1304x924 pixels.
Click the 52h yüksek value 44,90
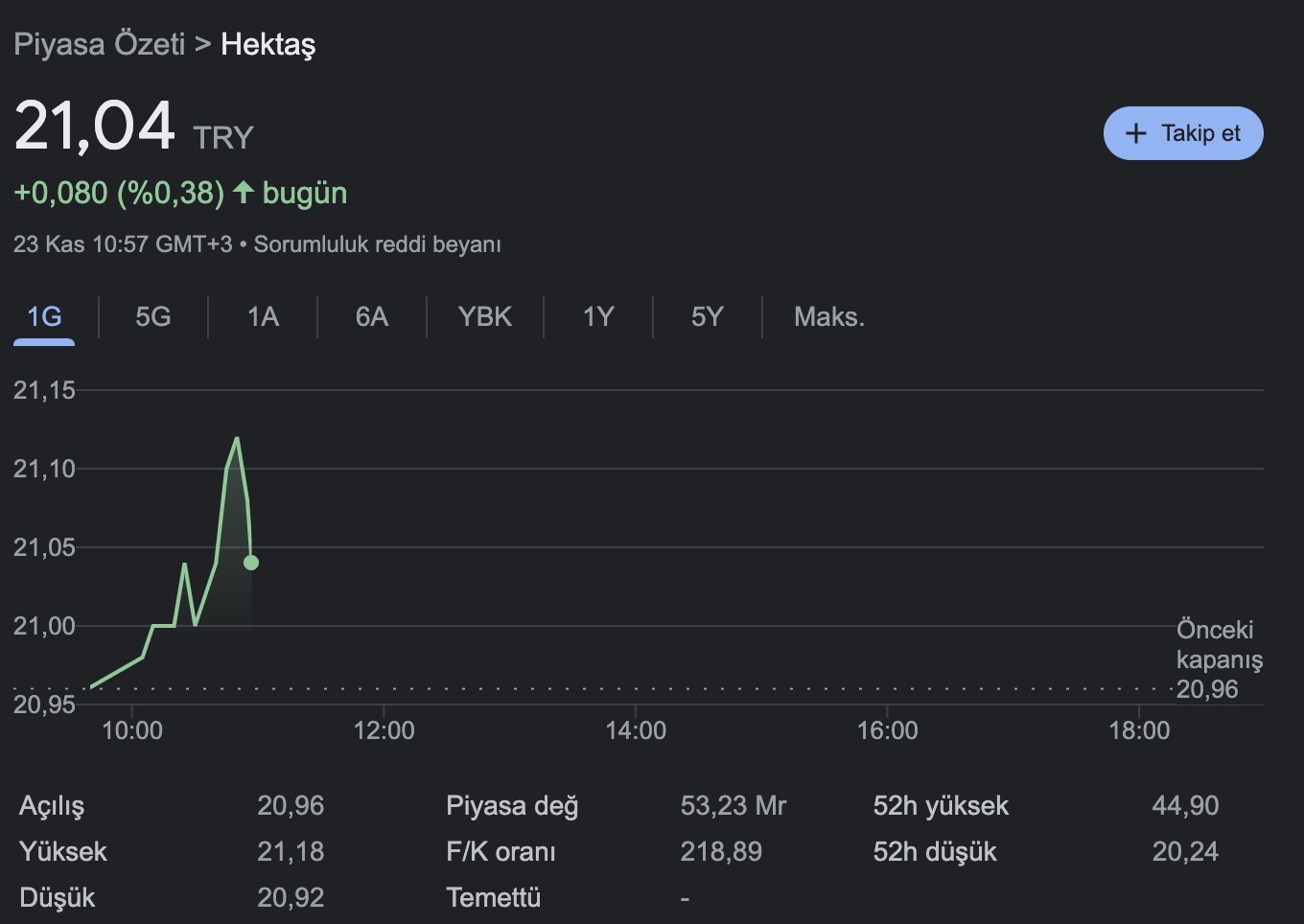pos(1185,806)
